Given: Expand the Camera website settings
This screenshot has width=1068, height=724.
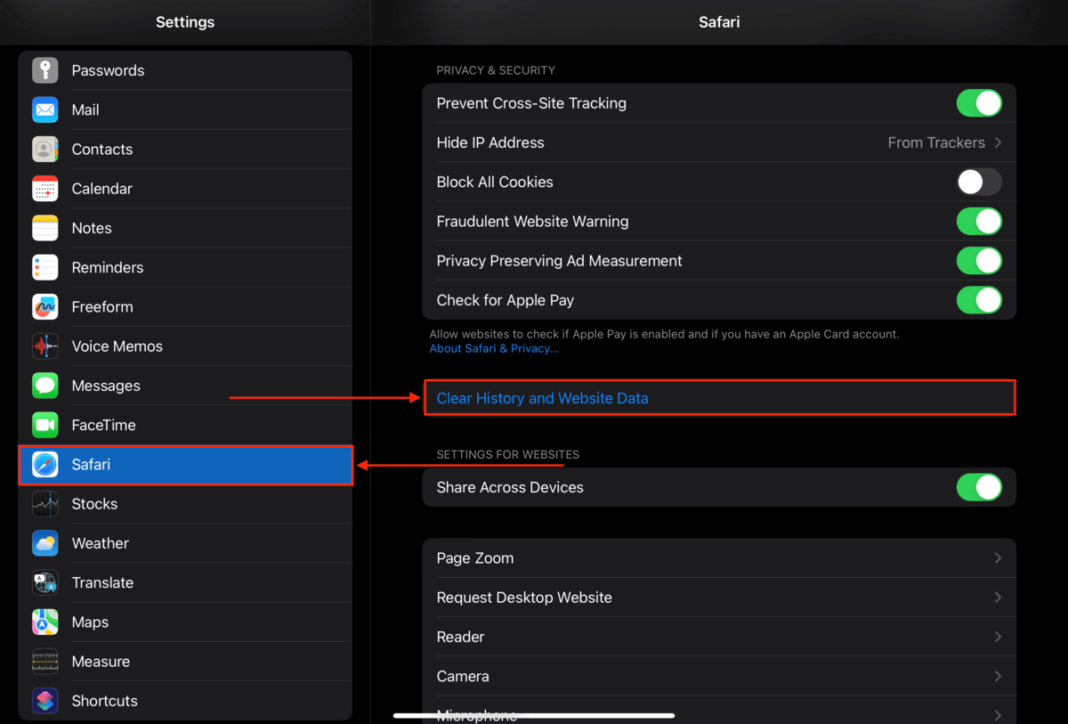Looking at the screenshot, I should [719, 676].
